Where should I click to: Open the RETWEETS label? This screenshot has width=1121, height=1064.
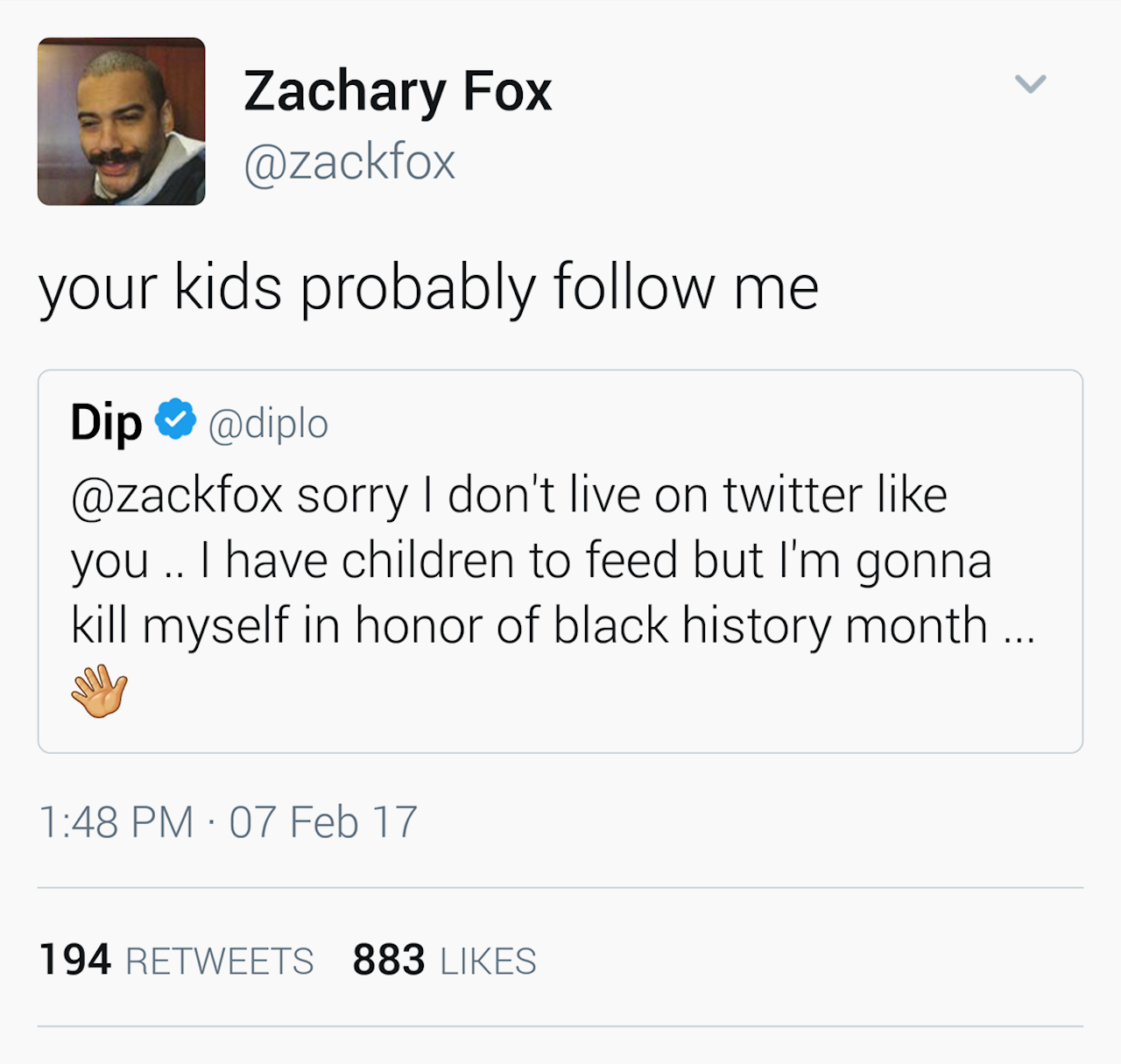pyautogui.click(x=220, y=962)
